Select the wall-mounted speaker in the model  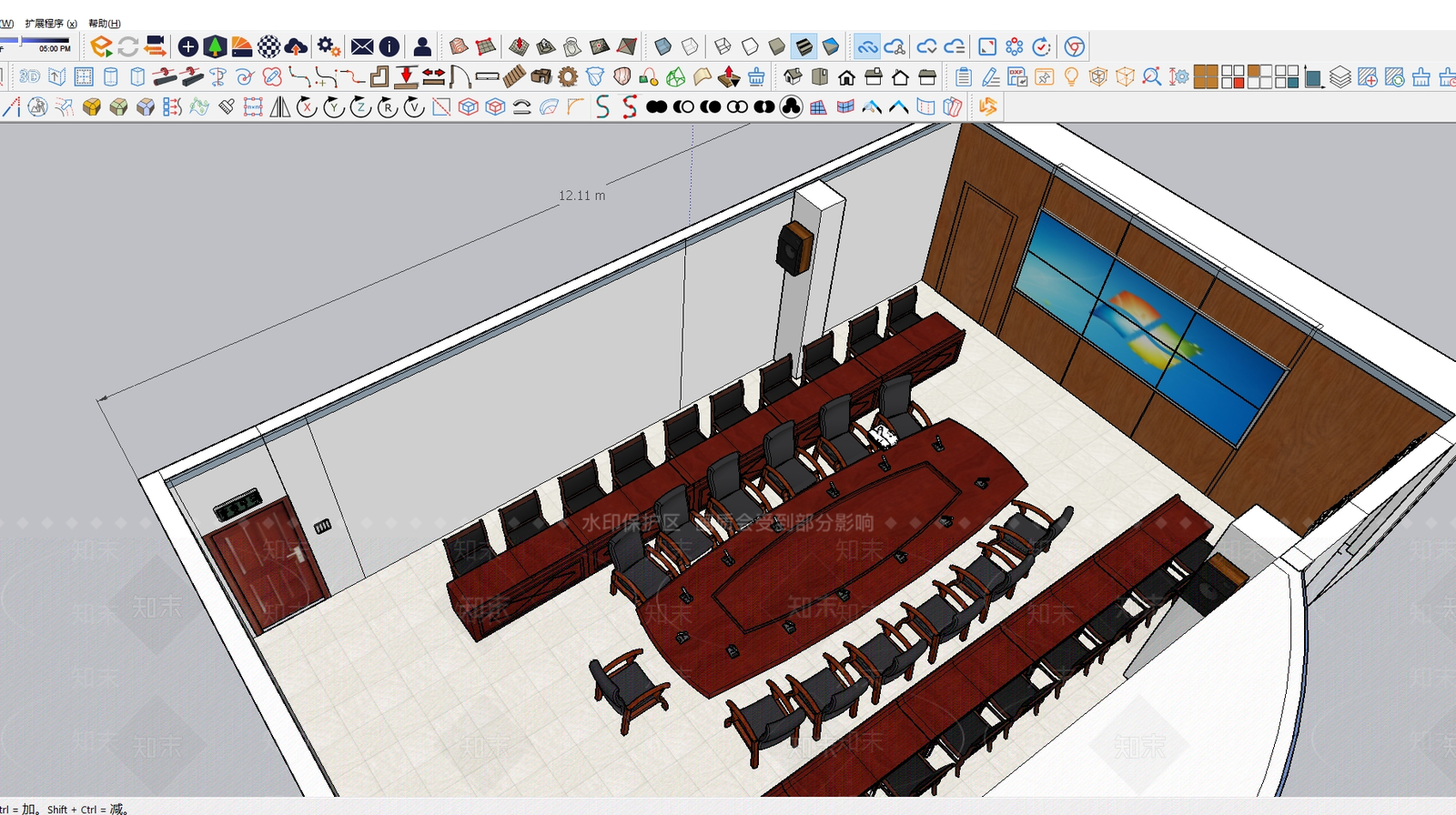(794, 247)
